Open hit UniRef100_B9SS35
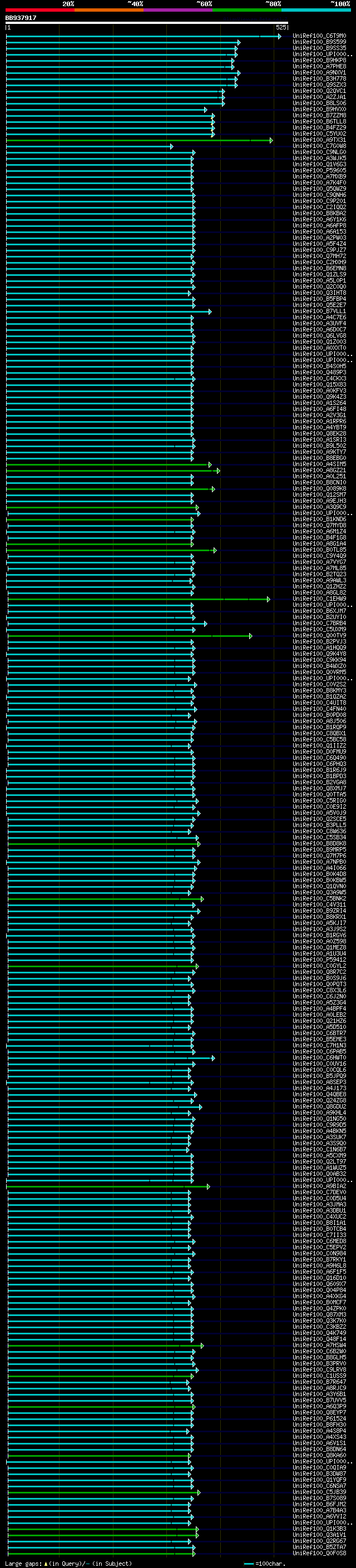The image size is (356, 1568). [x=319, y=48]
